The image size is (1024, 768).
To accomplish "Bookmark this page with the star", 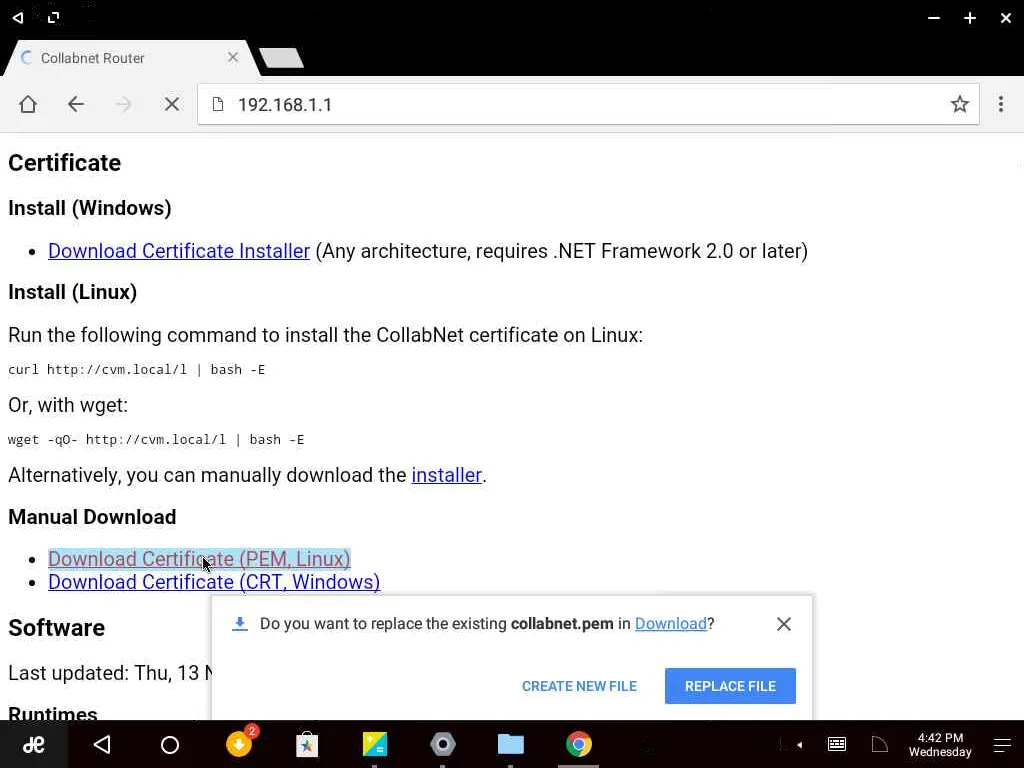I will [959, 104].
